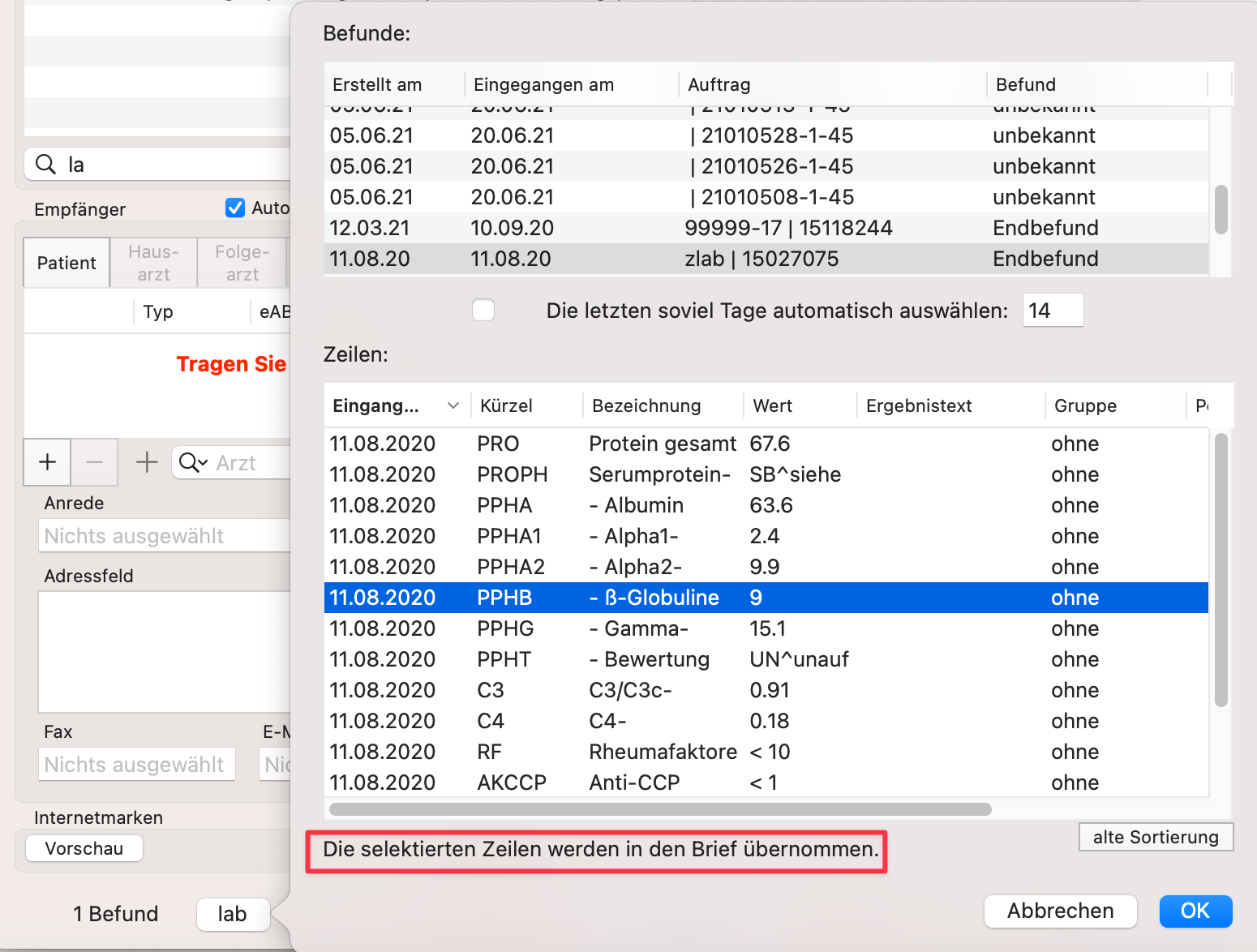Image resolution: width=1257 pixels, height=952 pixels.
Task: Click the Befunde list vertical scrollbar
Action: 1221,209
